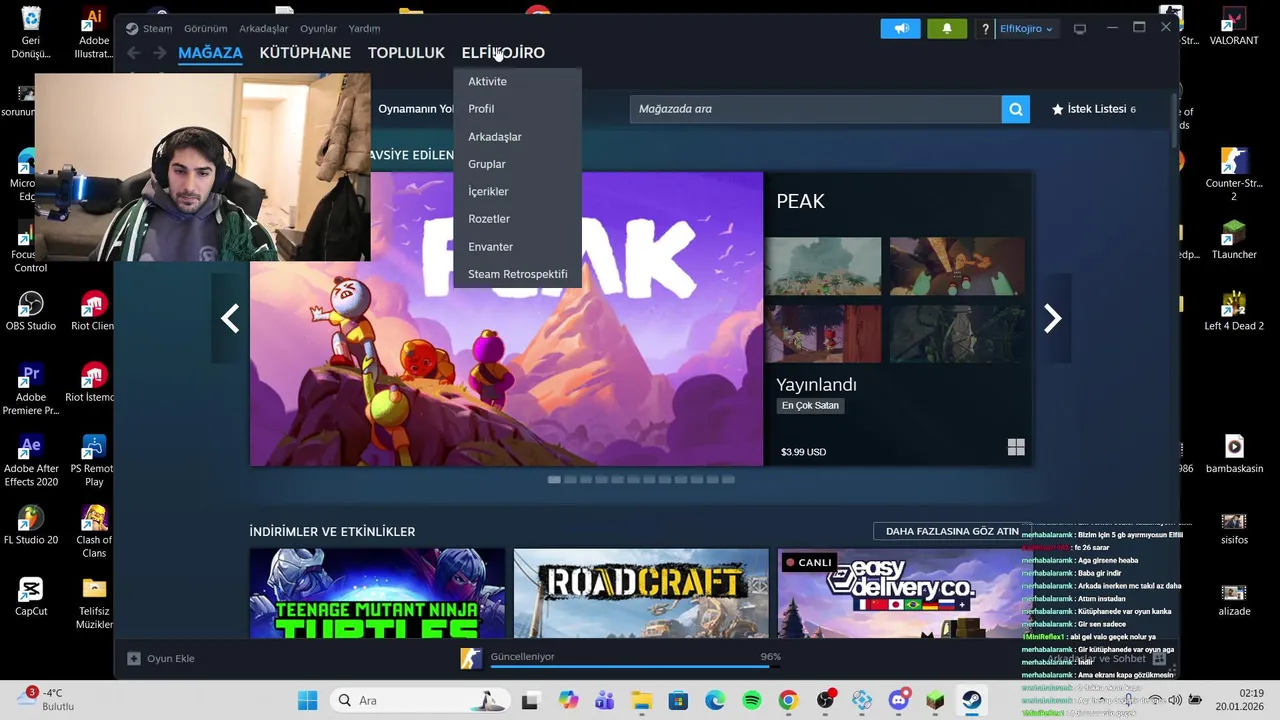Switch to the MAĞAZA tab
Viewport: 1280px width, 720px height.
click(x=210, y=53)
